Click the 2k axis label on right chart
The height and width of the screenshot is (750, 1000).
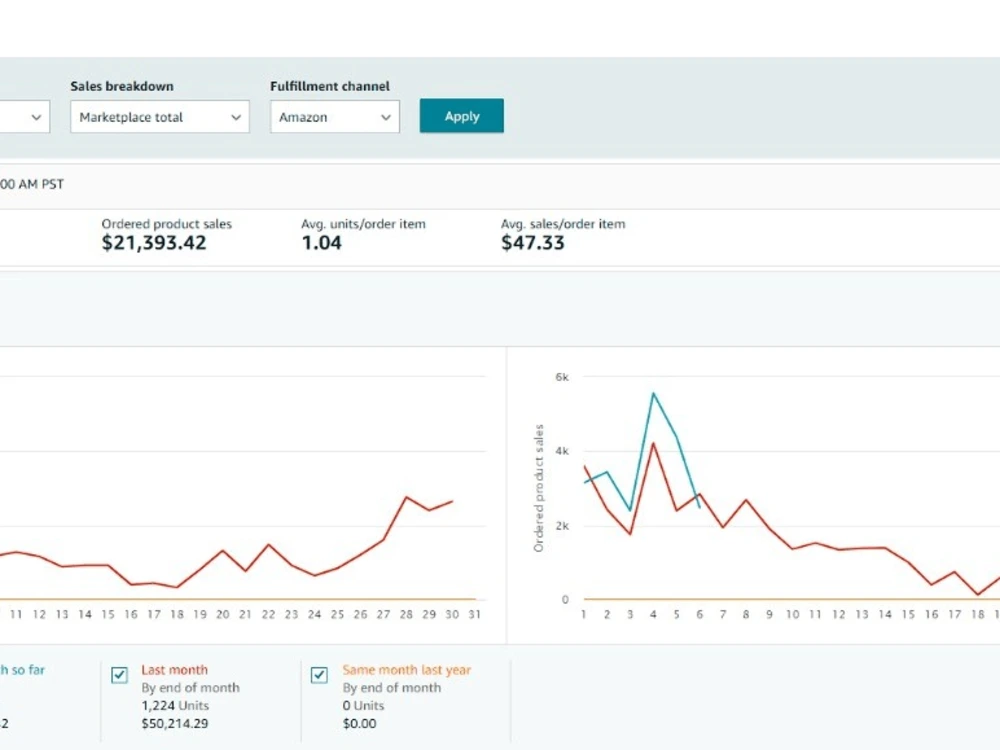coord(562,526)
